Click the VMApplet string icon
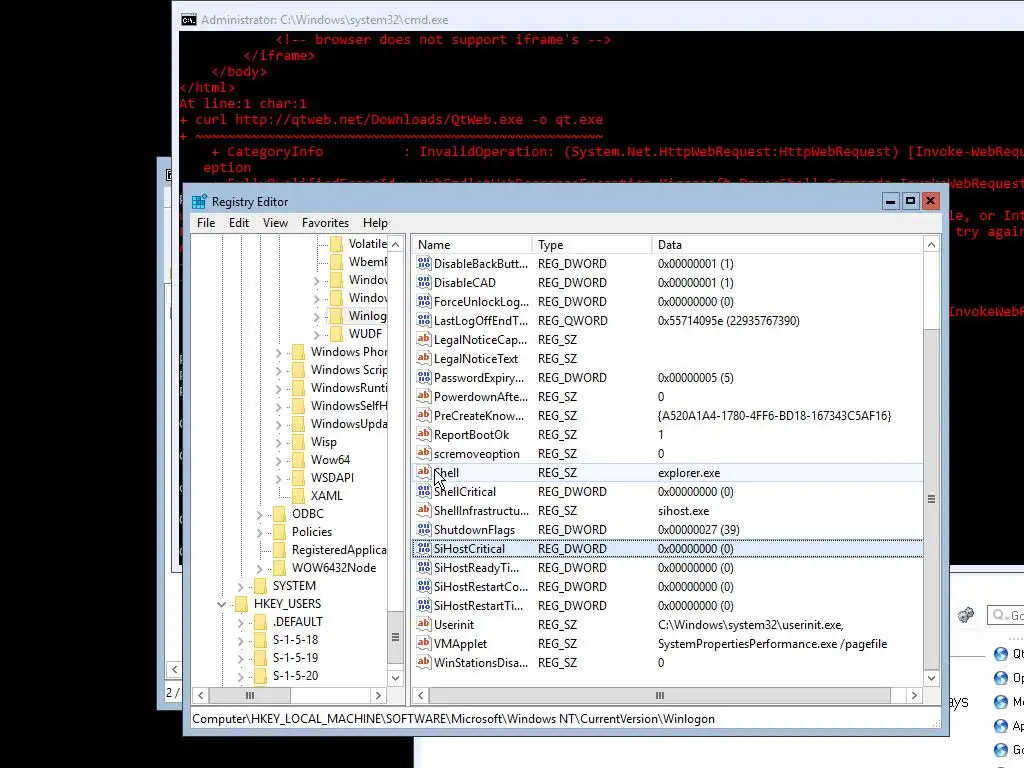The image size is (1024, 768). click(x=424, y=643)
